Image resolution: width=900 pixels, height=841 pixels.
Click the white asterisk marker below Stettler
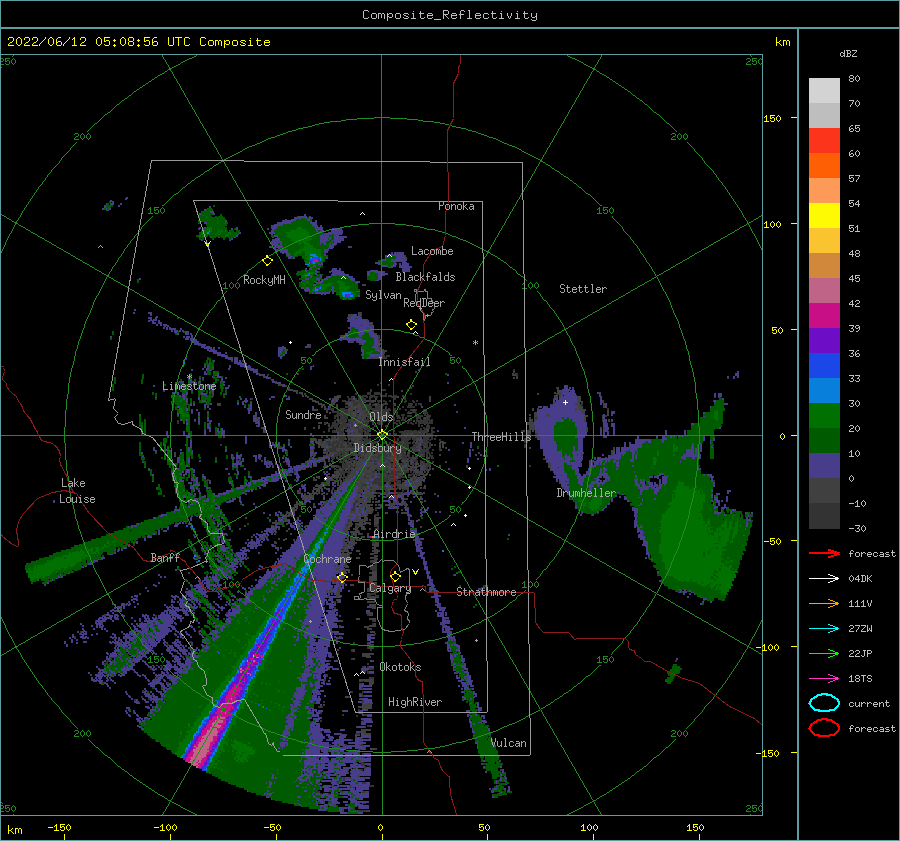tap(475, 343)
